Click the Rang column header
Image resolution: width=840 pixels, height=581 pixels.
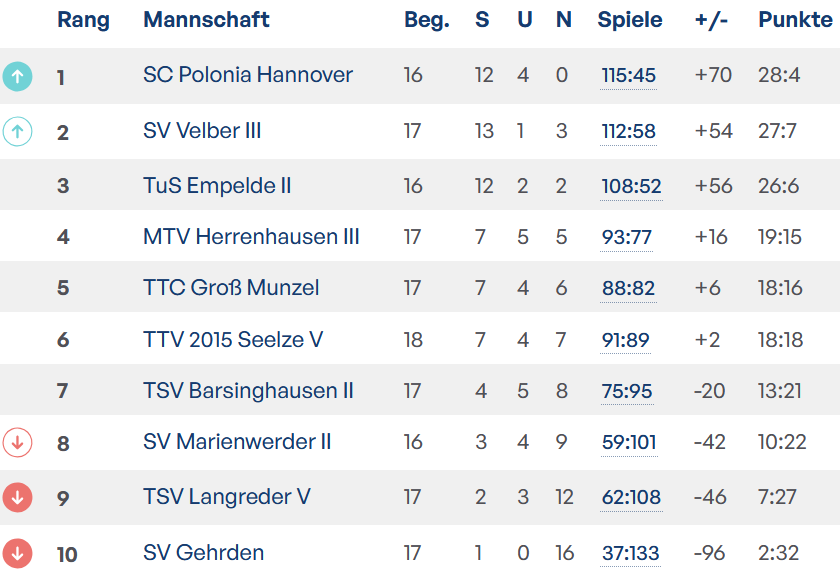[83, 20]
